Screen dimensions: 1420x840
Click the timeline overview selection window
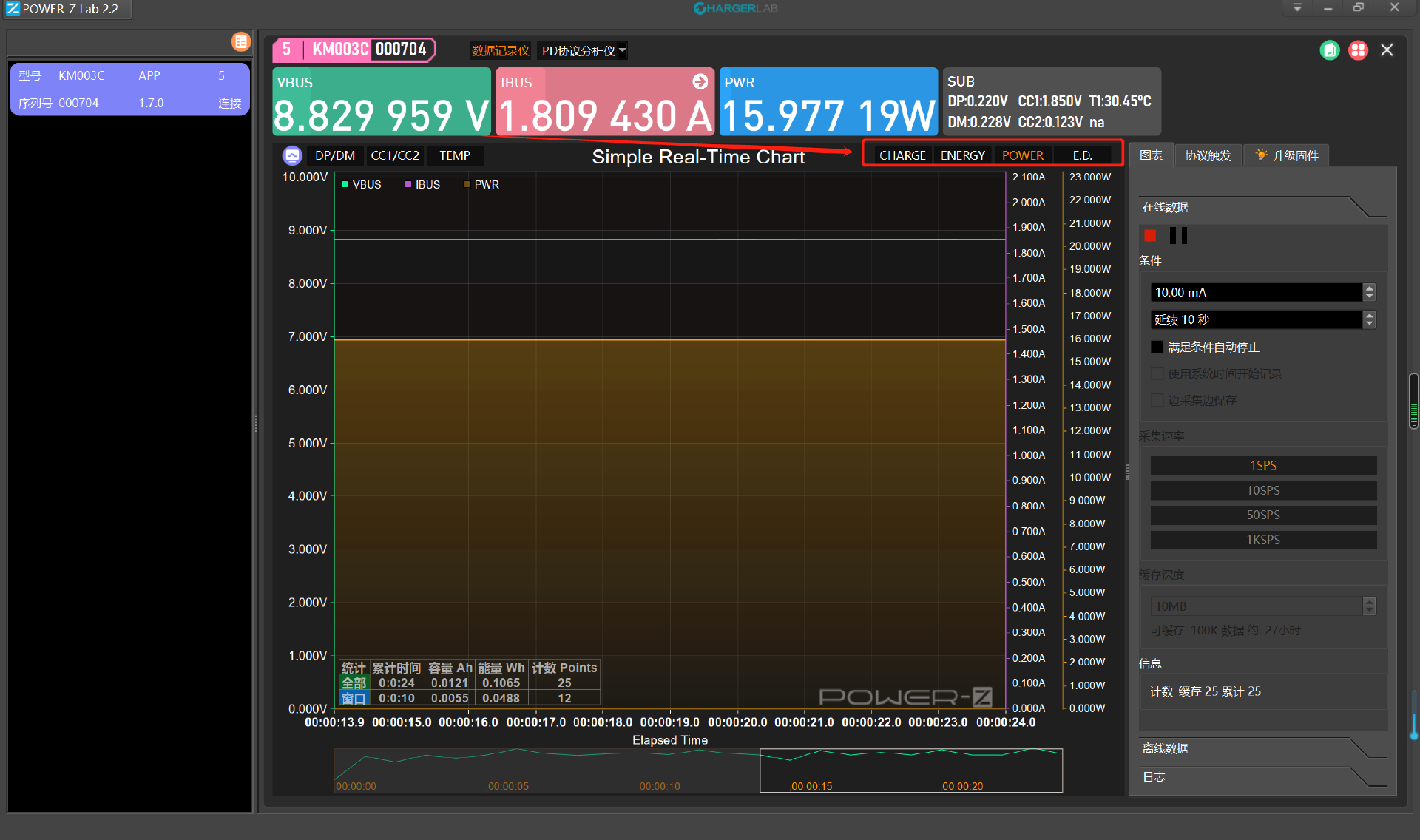coord(910,770)
